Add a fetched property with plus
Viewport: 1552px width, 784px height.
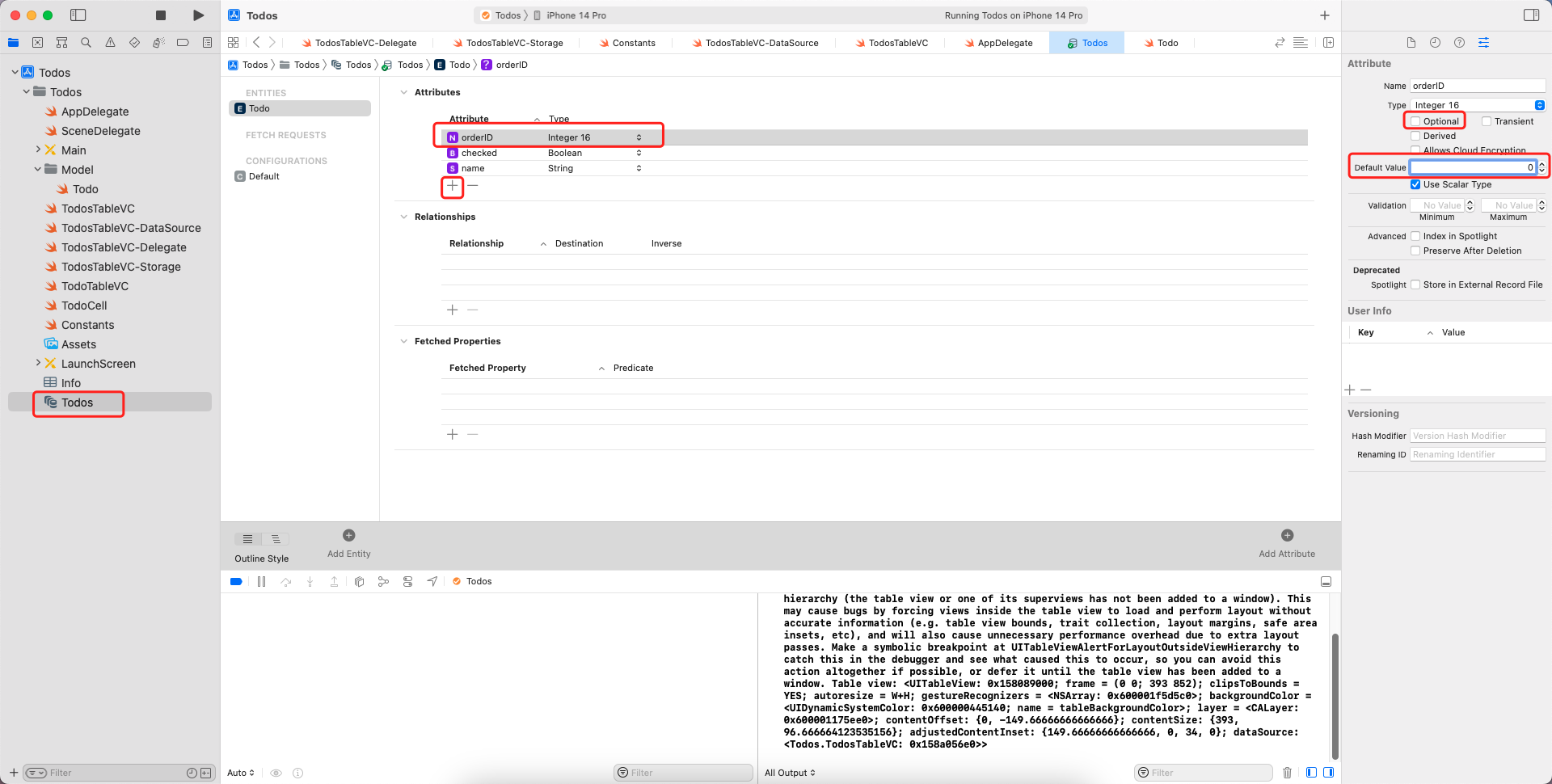[x=453, y=435]
